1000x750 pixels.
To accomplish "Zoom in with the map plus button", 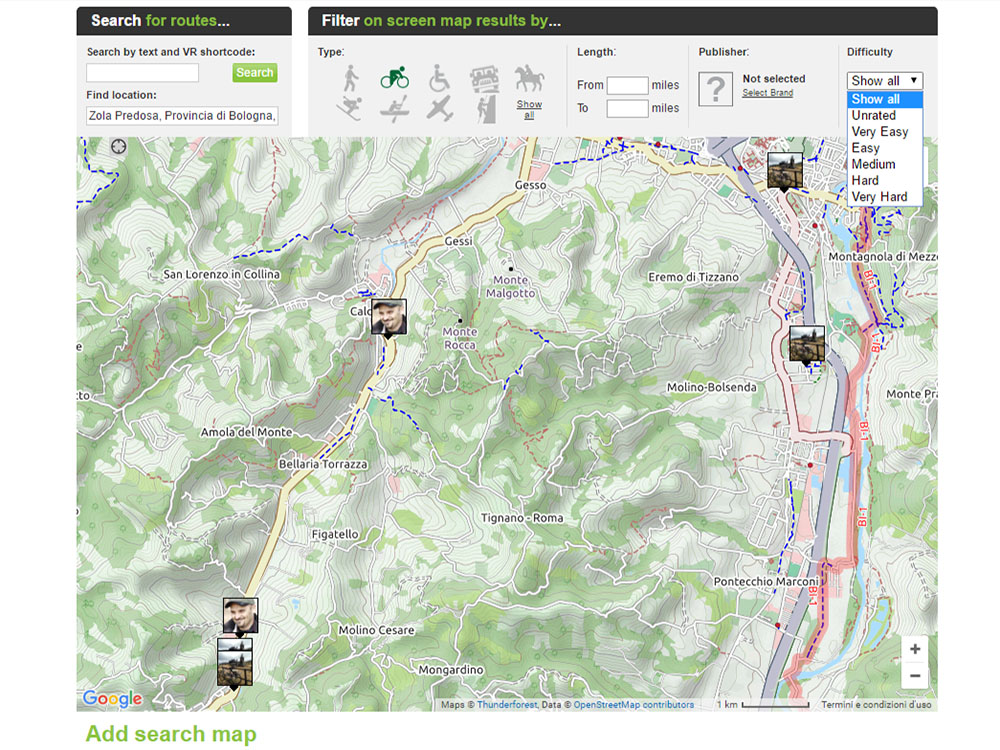I will tap(914, 649).
